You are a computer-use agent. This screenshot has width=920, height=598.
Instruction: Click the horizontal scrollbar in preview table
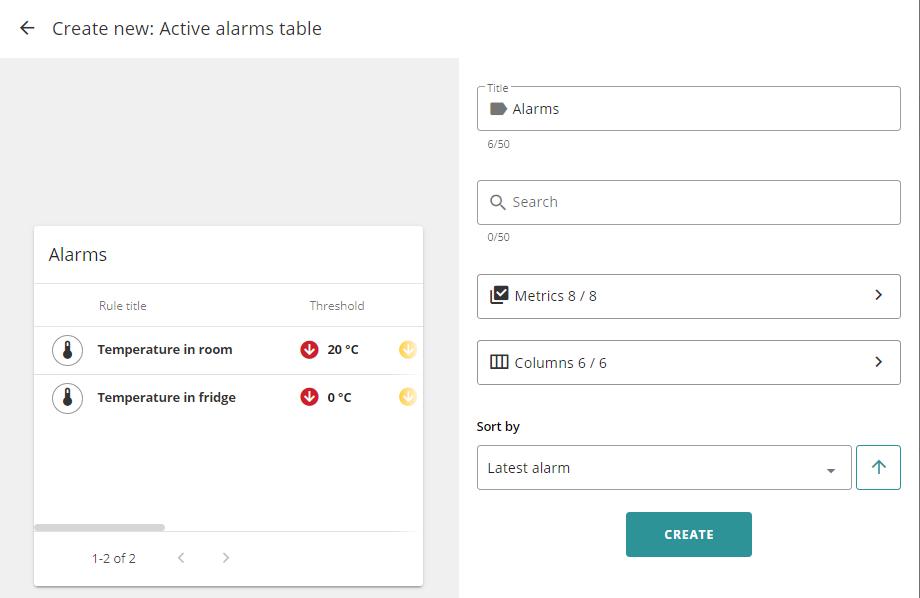[100, 528]
